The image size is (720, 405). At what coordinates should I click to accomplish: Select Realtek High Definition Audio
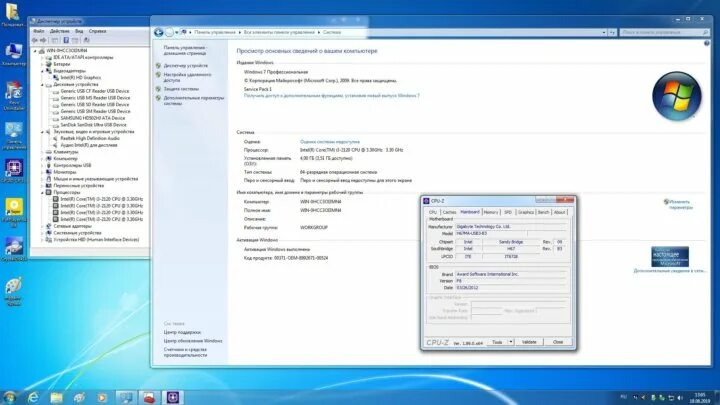90,138
